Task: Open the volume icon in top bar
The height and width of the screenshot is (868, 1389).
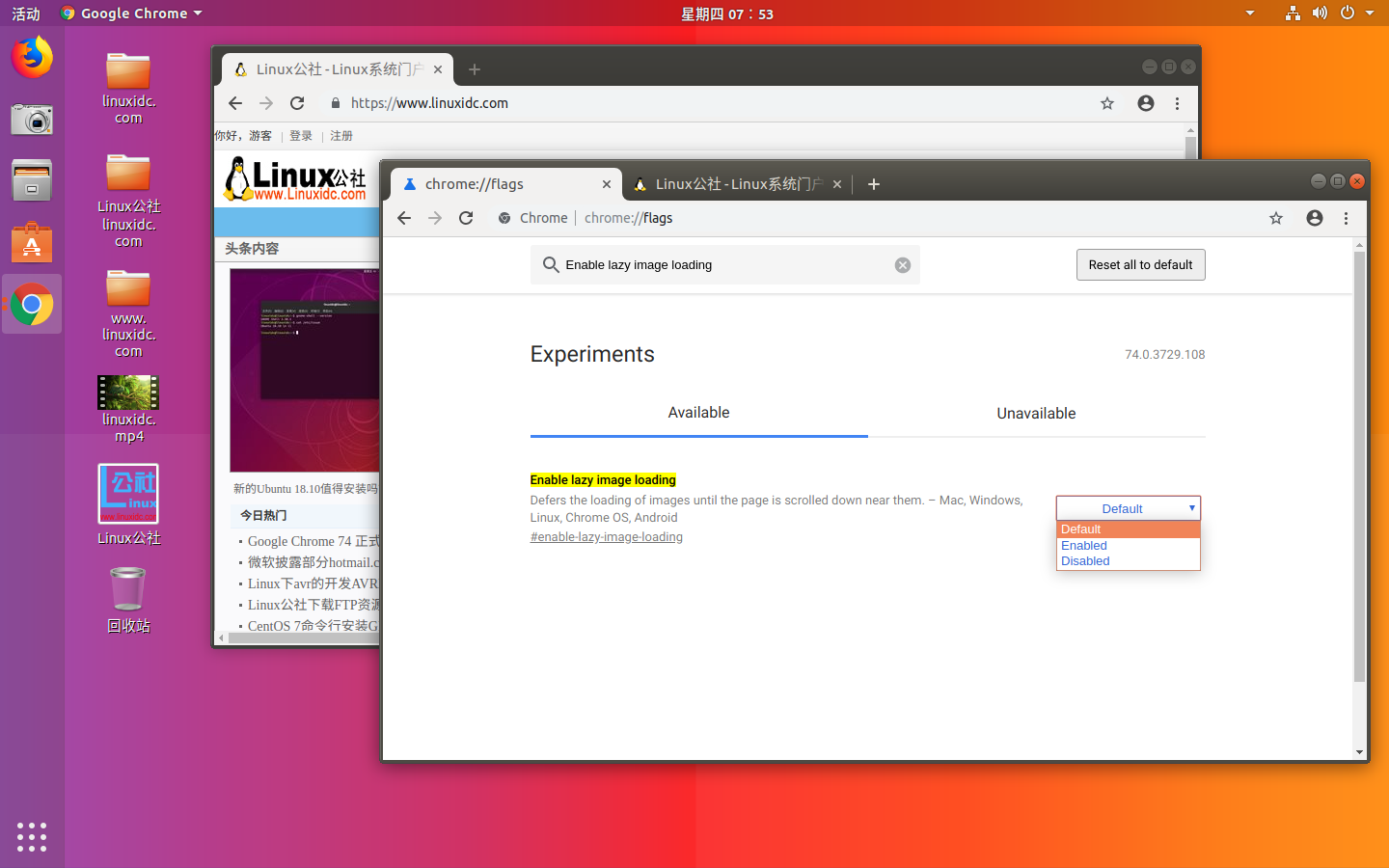Action: 1320,14
